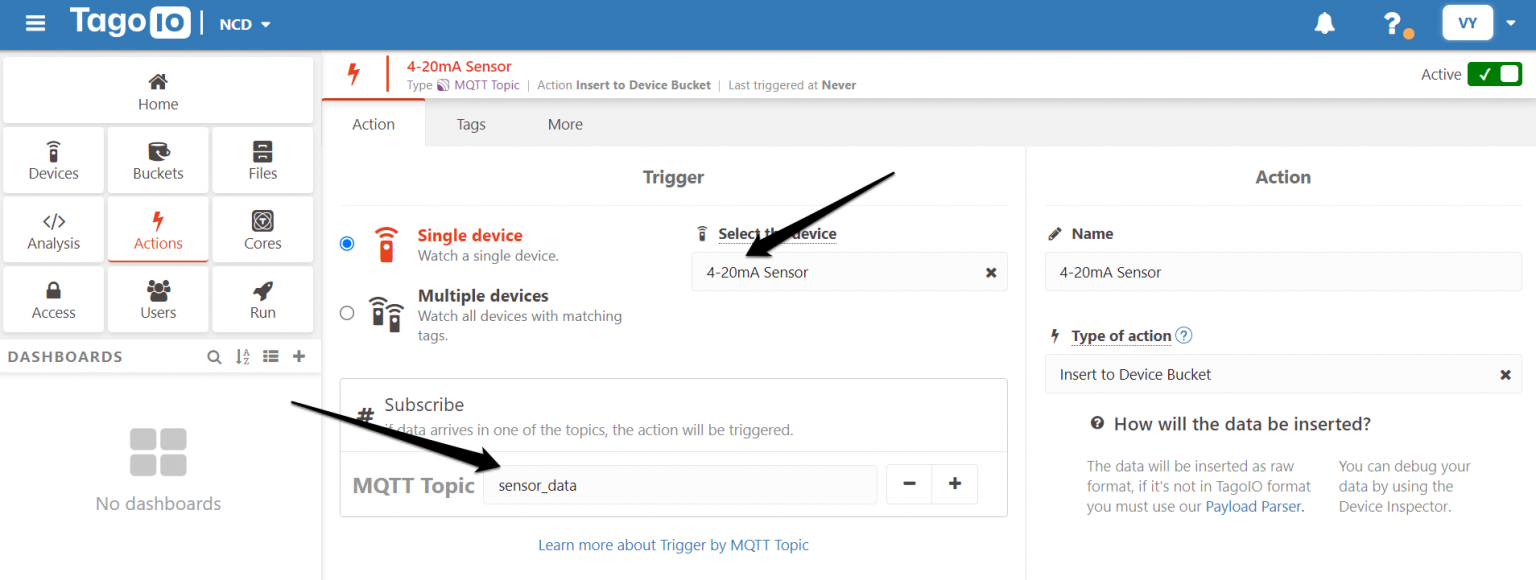Disable the action with the Active toggle
The height and width of the screenshot is (580, 1536).
[1494, 73]
